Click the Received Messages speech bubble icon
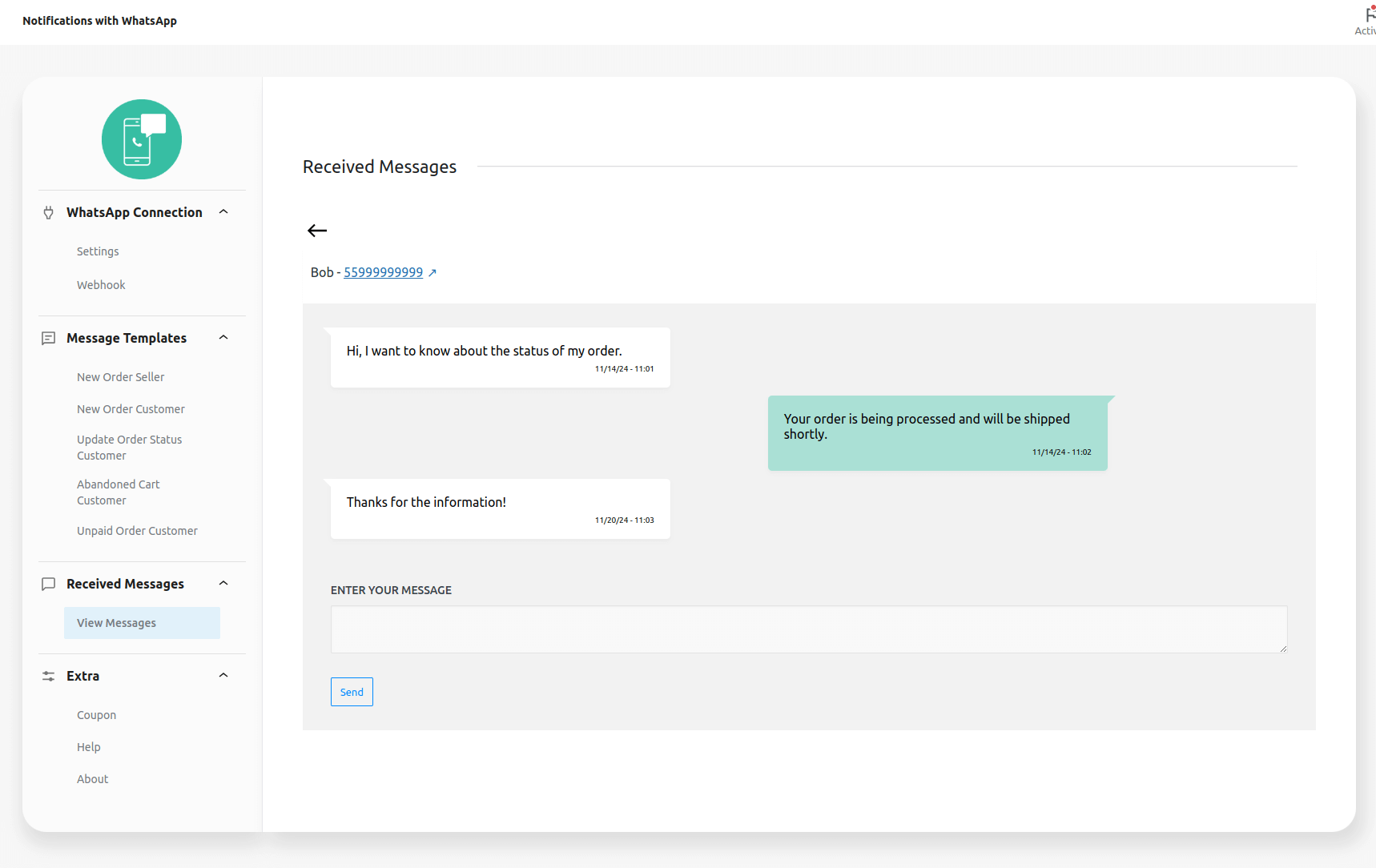Viewport: 1376px width, 868px height. [x=49, y=583]
